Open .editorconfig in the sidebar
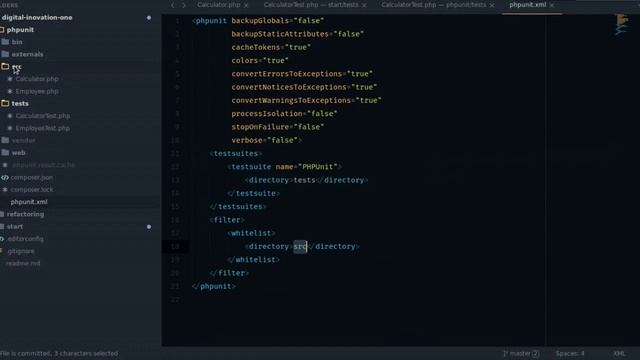This screenshot has width=640, height=360. (25, 239)
